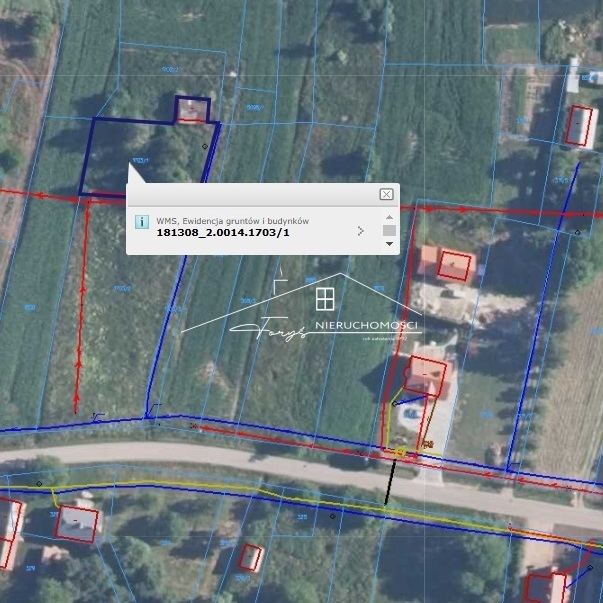Select the yellow marker at road edge

pos(400,452)
